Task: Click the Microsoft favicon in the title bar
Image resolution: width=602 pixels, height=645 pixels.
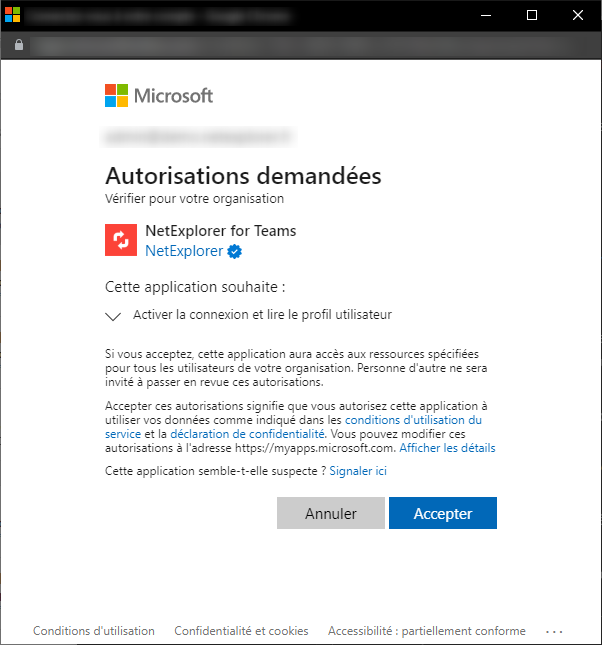Action: [x=12, y=15]
